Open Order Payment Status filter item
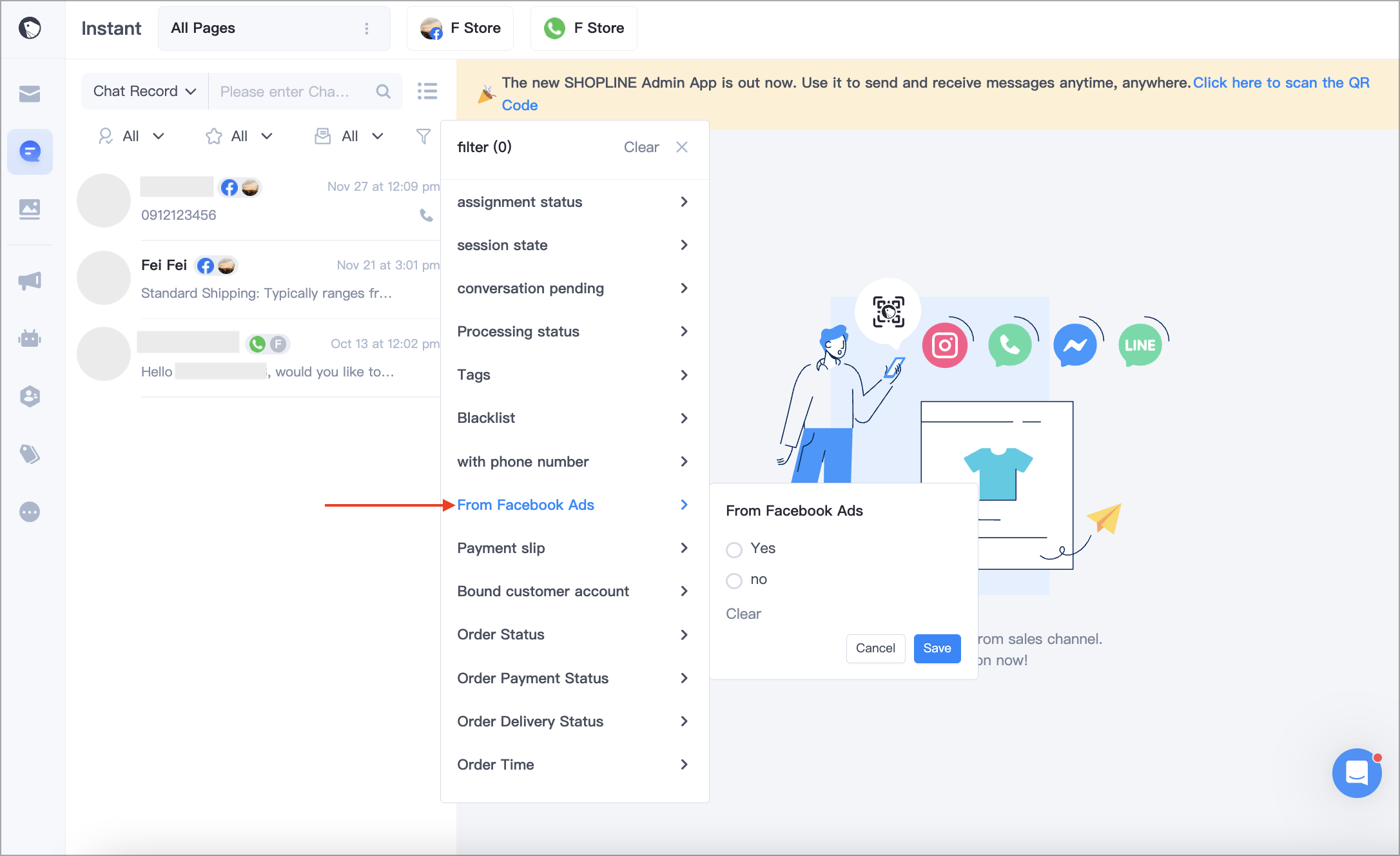Viewport: 1400px width, 856px height. click(574, 679)
